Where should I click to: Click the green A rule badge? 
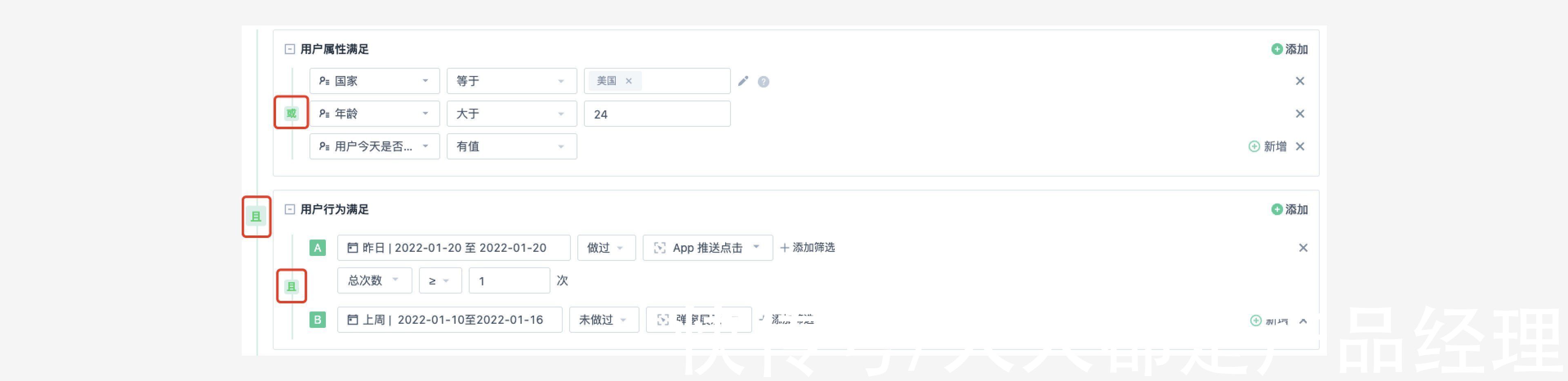pos(317,248)
